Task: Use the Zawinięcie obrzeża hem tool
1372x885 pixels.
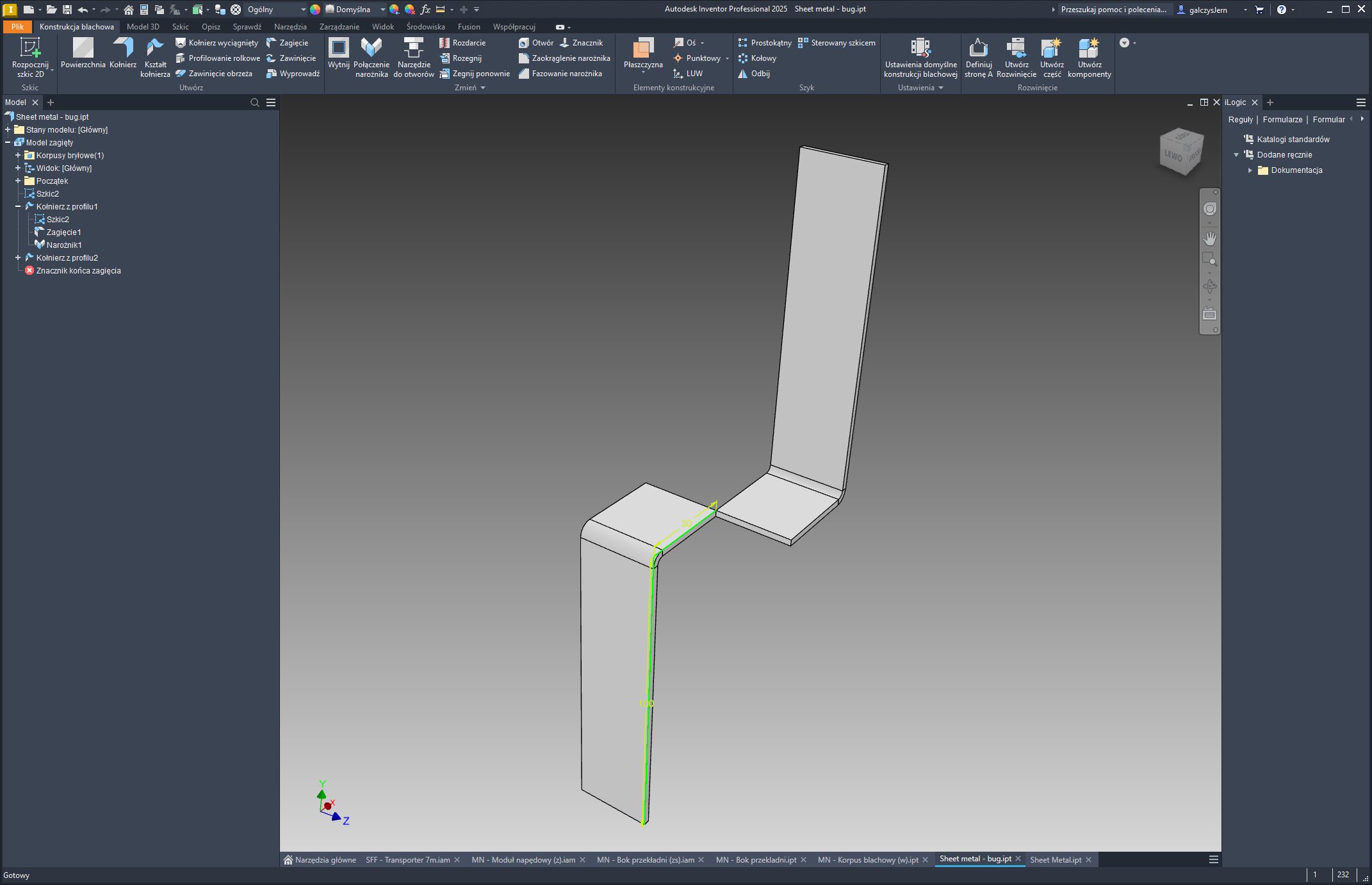Action: pyautogui.click(x=215, y=74)
